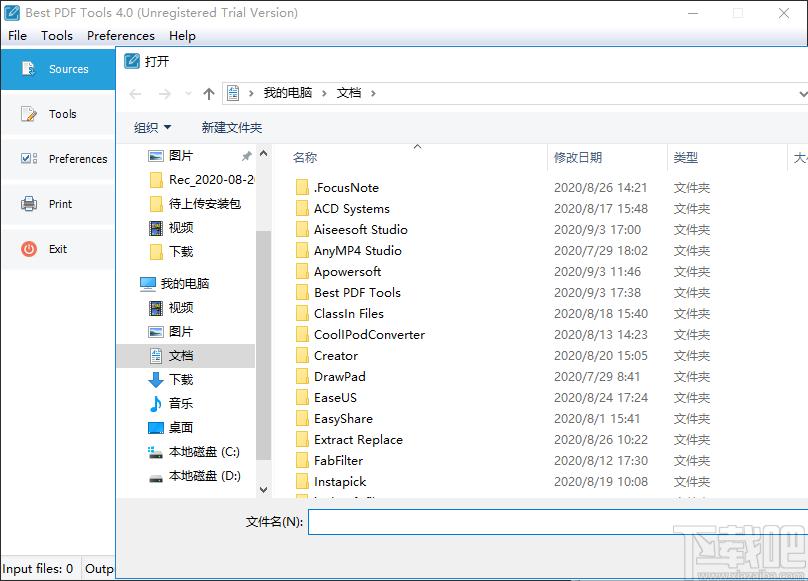The width and height of the screenshot is (808, 581).
Task: Click the pin icon beside 图片
Action: point(247,156)
